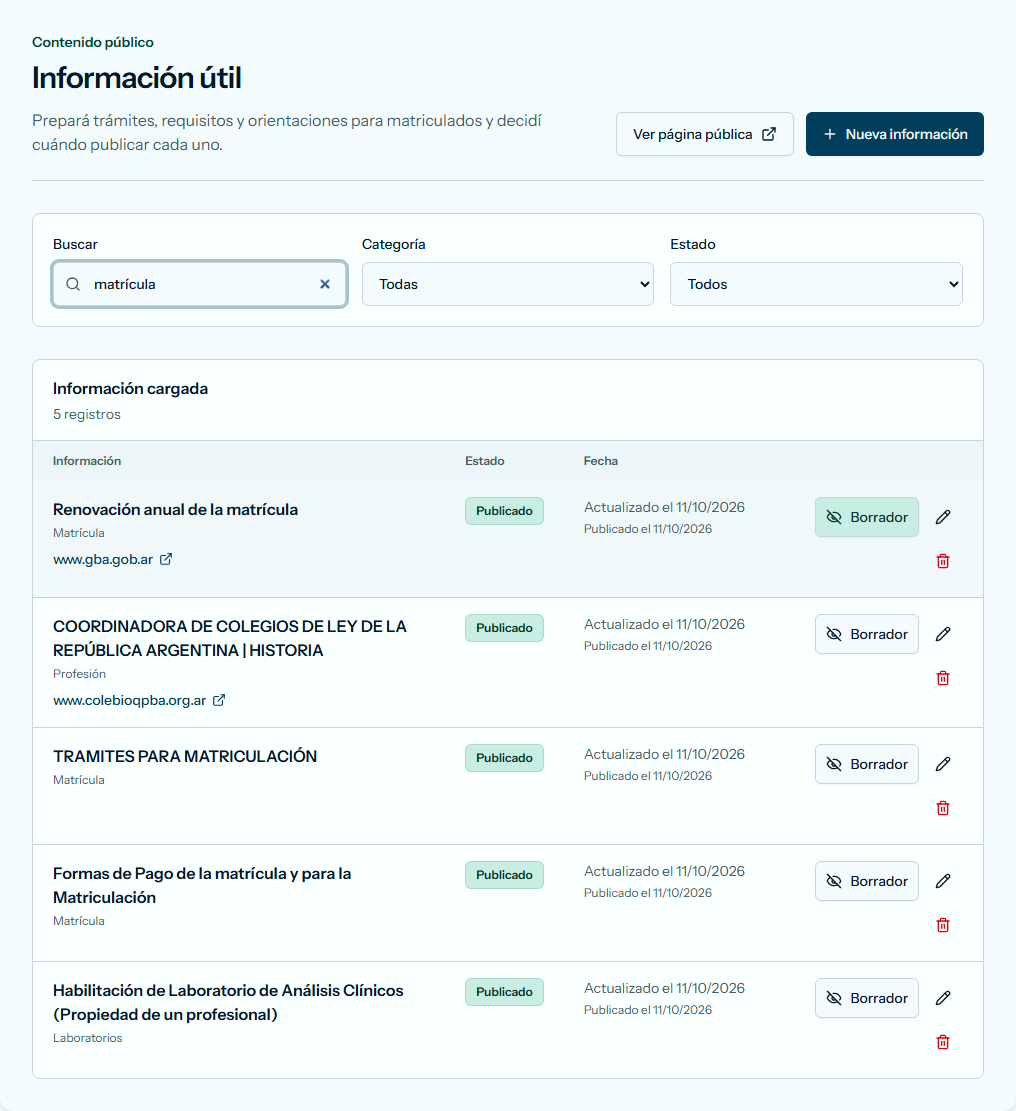This screenshot has width=1016, height=1111.
Task: Open Ver página pública
Action: (x=704, y=134)
